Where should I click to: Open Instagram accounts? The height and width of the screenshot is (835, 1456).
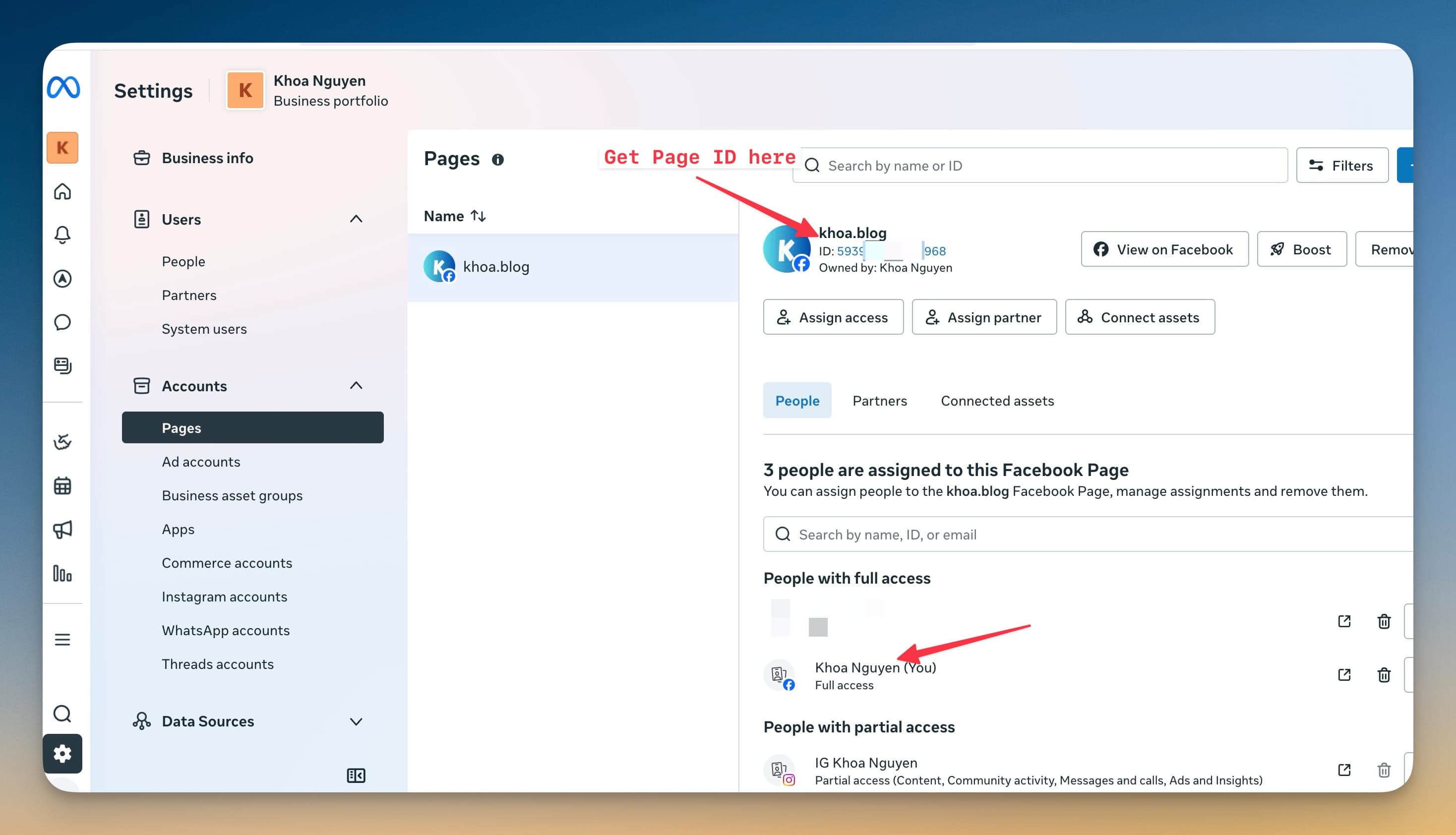click(225, 597)
